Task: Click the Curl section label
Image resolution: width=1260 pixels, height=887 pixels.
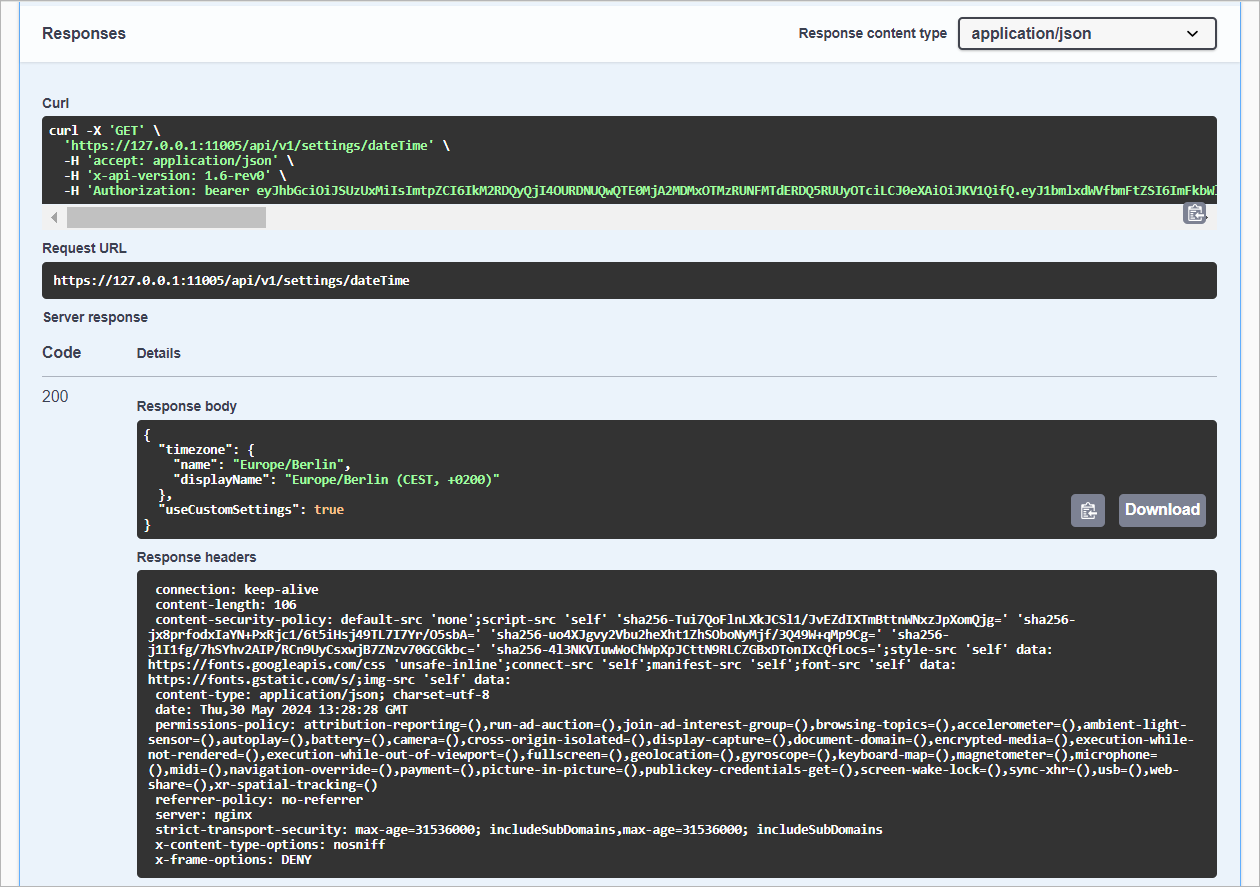Action: pos(55,103)
